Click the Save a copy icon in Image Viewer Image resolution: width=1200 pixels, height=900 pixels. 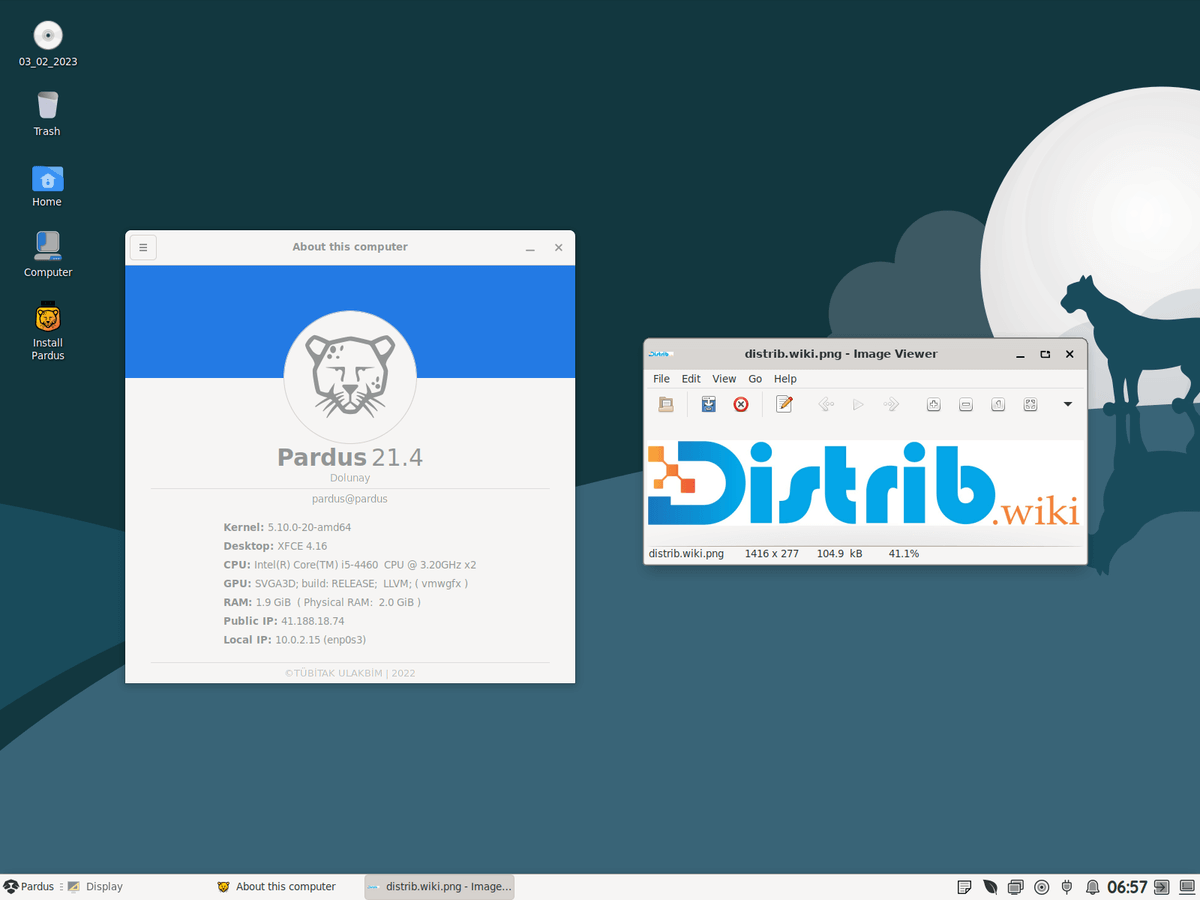(x=708, y=404)
